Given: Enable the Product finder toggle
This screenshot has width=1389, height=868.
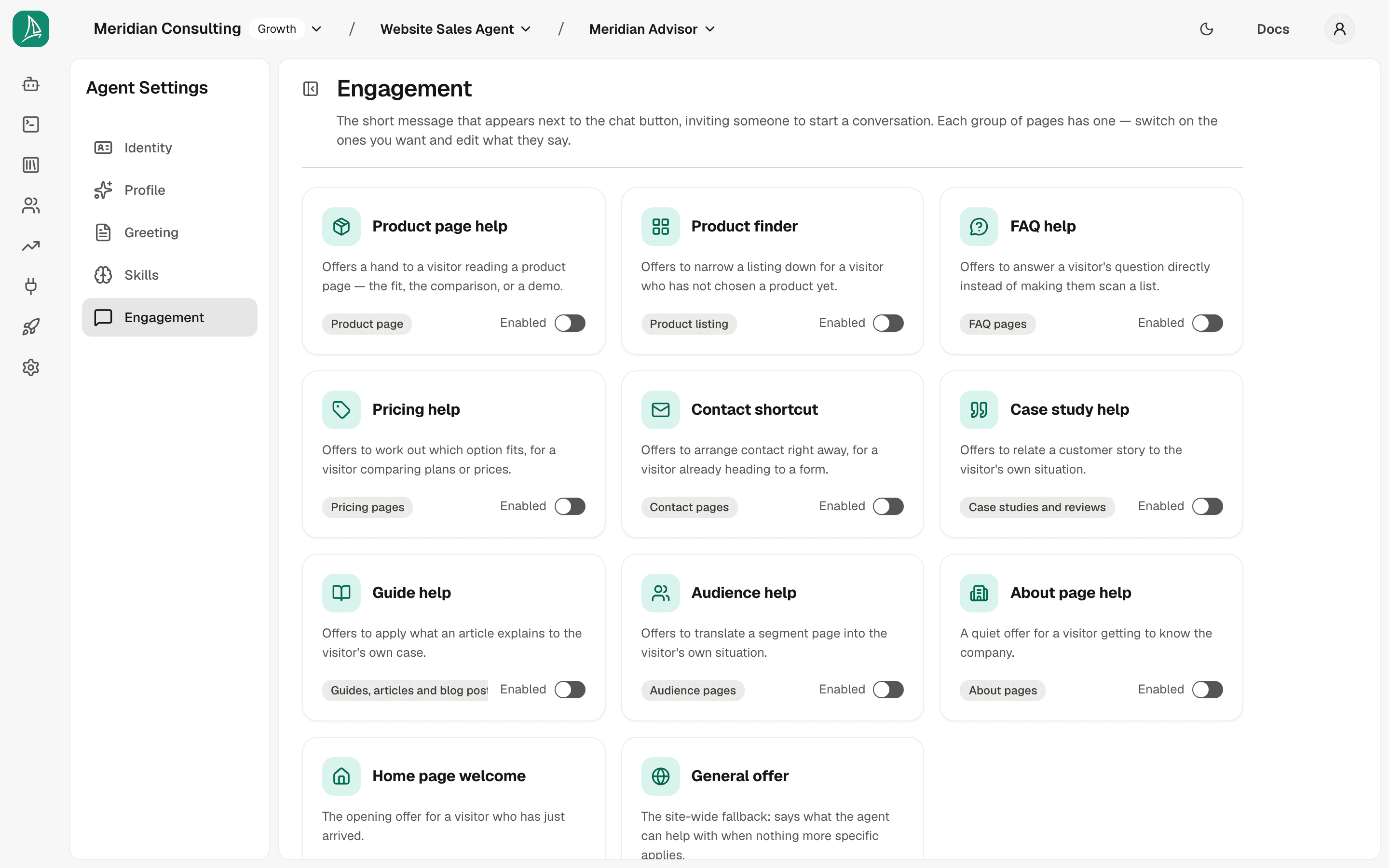Looking at the screenshot, I should [x=888, y=323].
